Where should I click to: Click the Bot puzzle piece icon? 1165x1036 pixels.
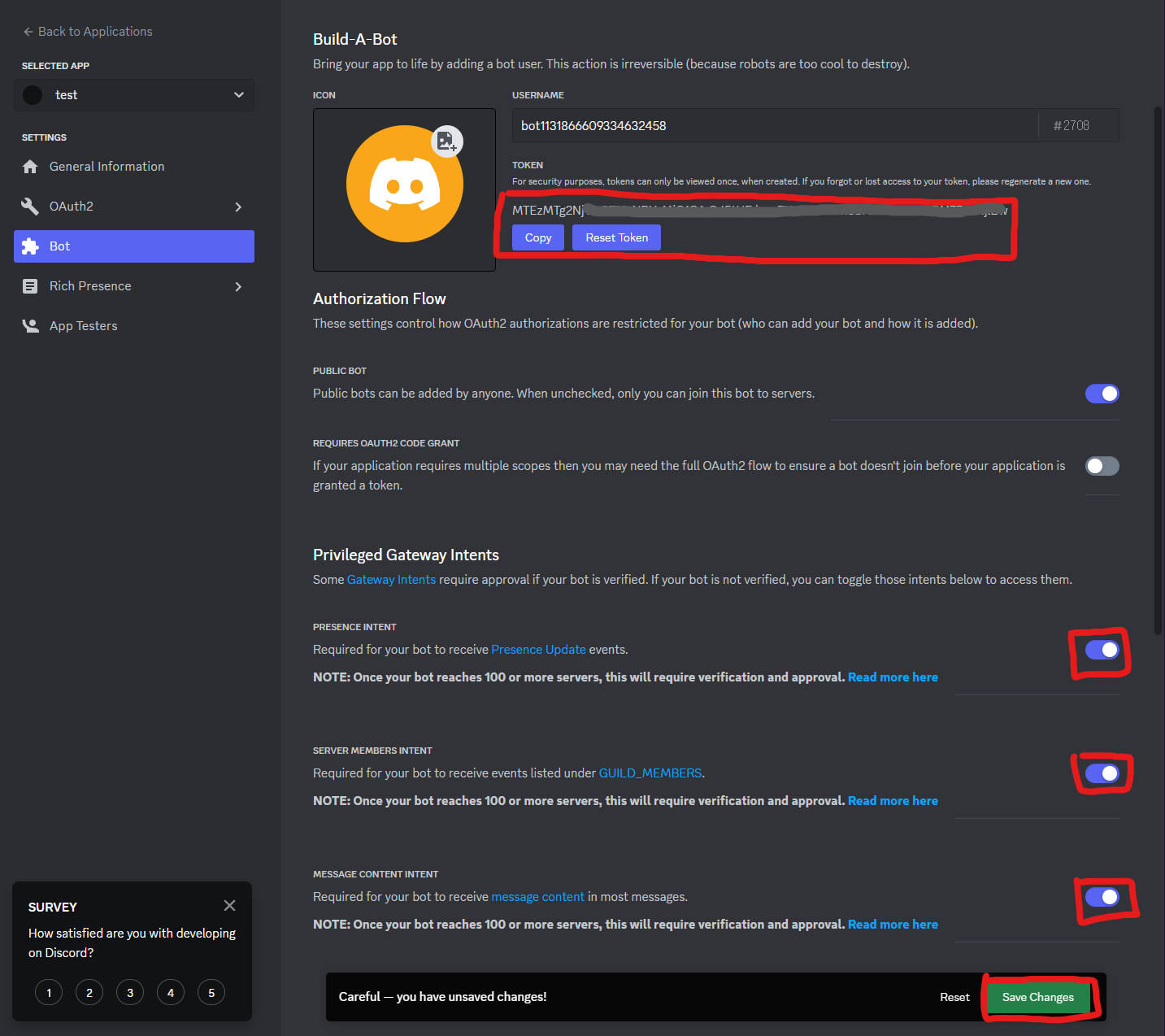[x=30, y=246]
